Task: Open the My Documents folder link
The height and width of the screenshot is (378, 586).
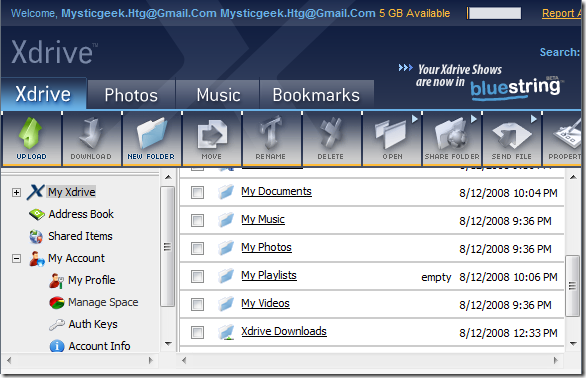Action: click(x=276, y=191)
